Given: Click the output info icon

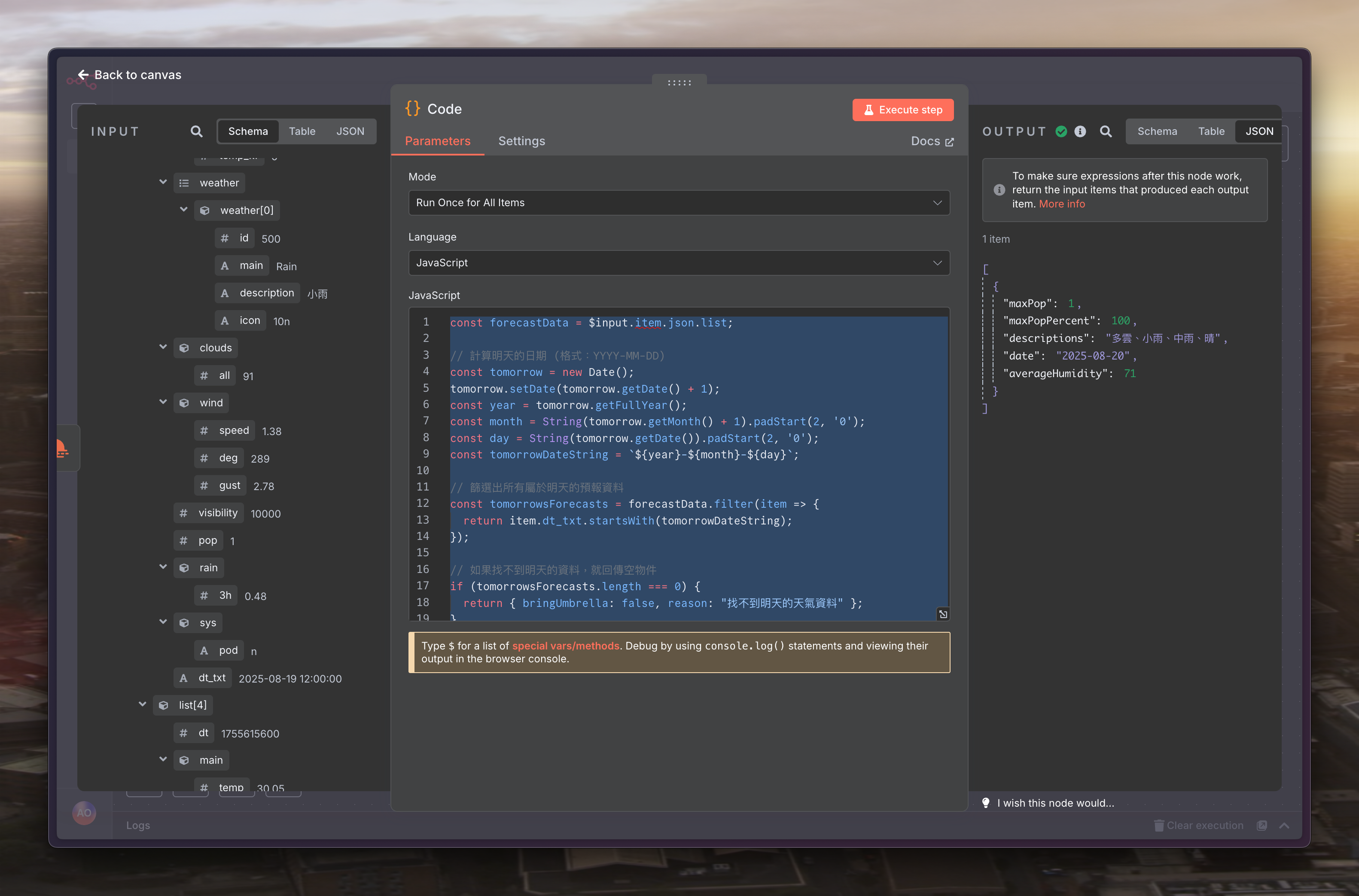Looking at the screenshot, I should (x=1080, y=131).
